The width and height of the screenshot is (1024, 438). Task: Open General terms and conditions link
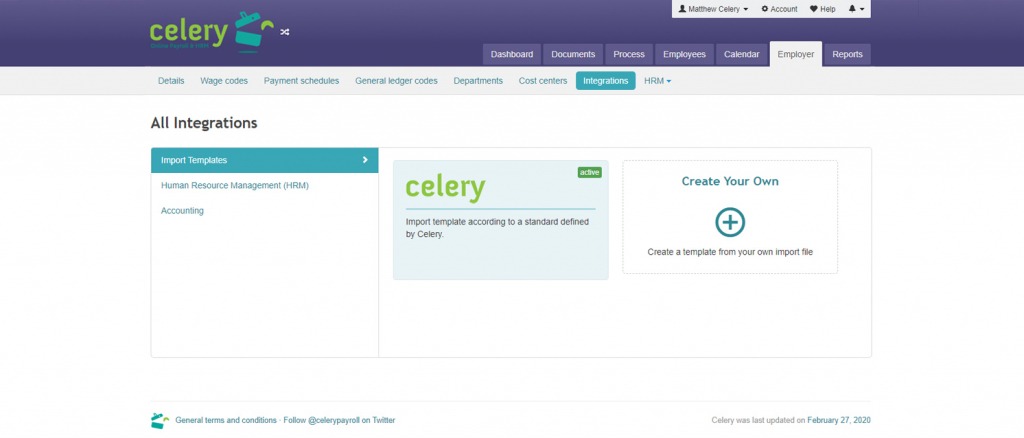click(226, 420)
